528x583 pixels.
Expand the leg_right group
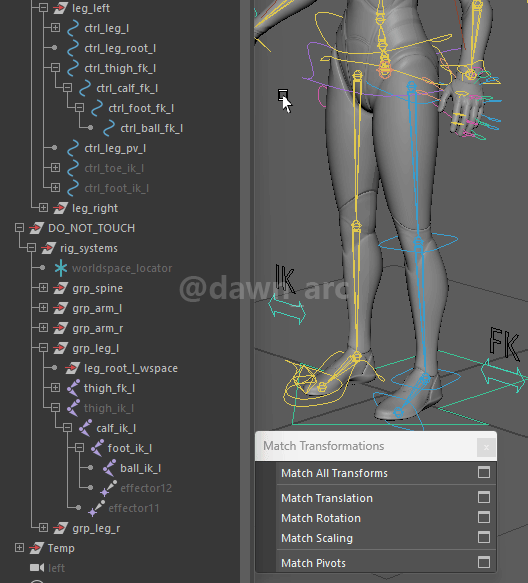(x=43, y=207)
